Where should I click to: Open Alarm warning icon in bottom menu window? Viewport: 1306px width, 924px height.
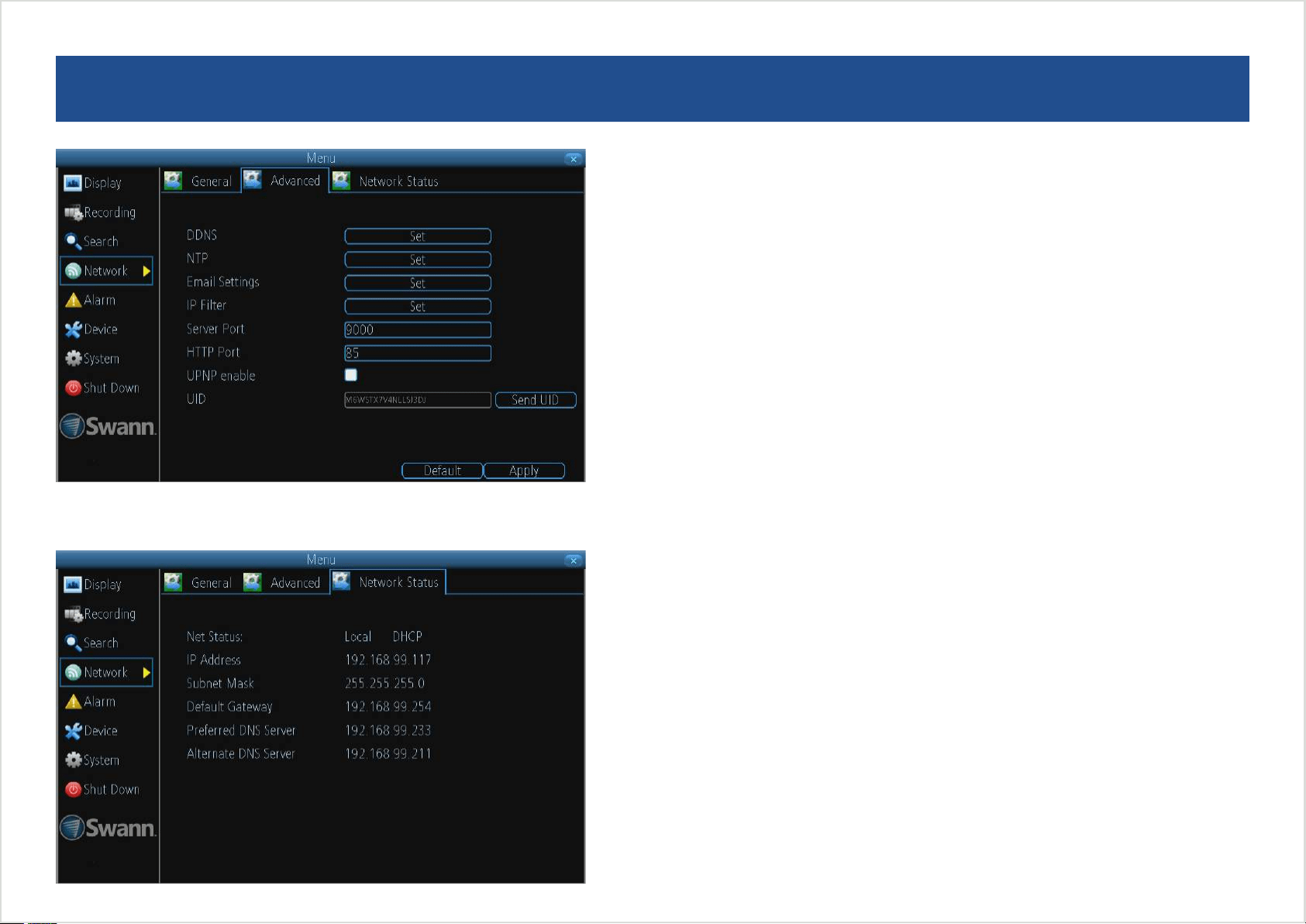click(x=74, y=702)
